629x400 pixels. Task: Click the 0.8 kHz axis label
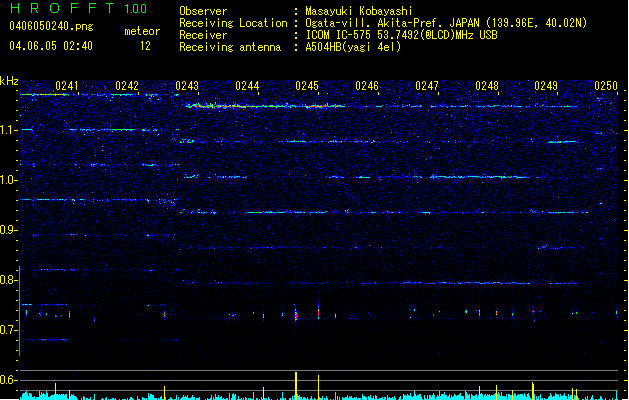pos(8,280)
